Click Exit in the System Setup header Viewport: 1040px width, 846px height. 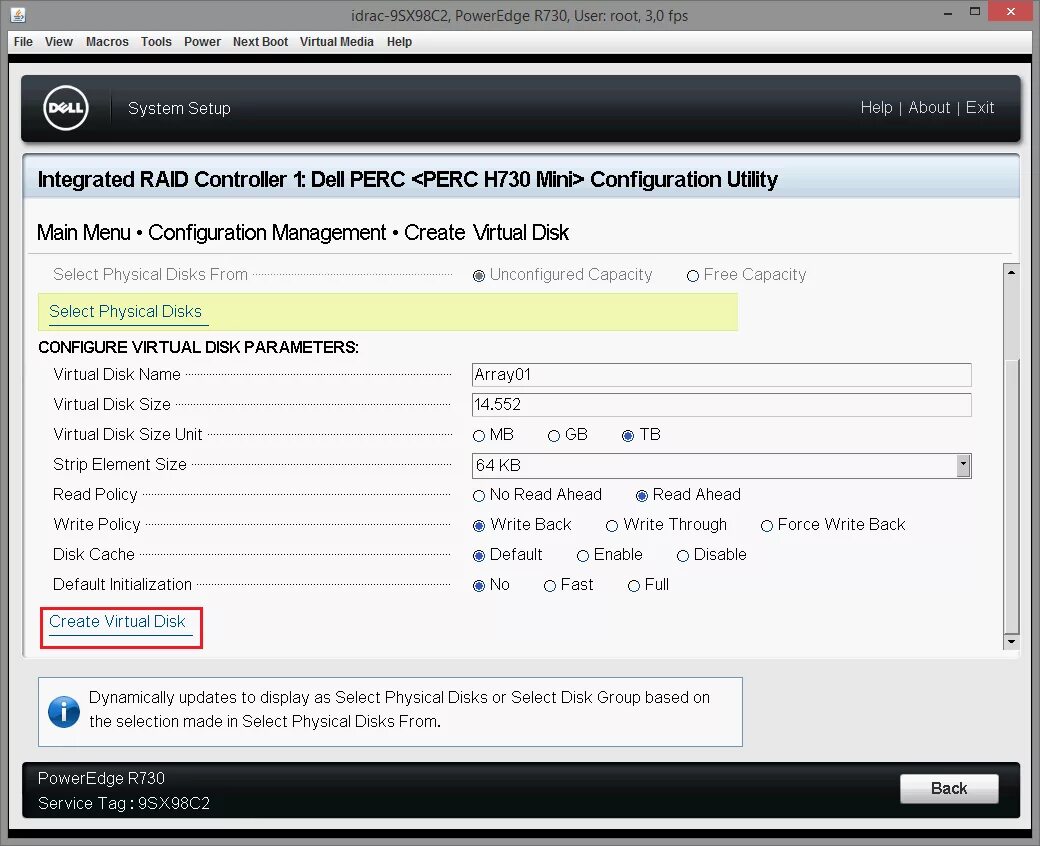point(979,107)
